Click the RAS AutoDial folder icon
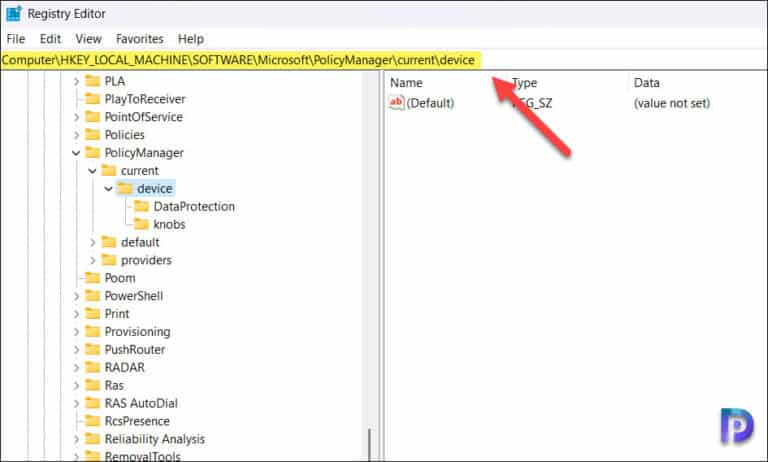 click(x=93, y=403)
